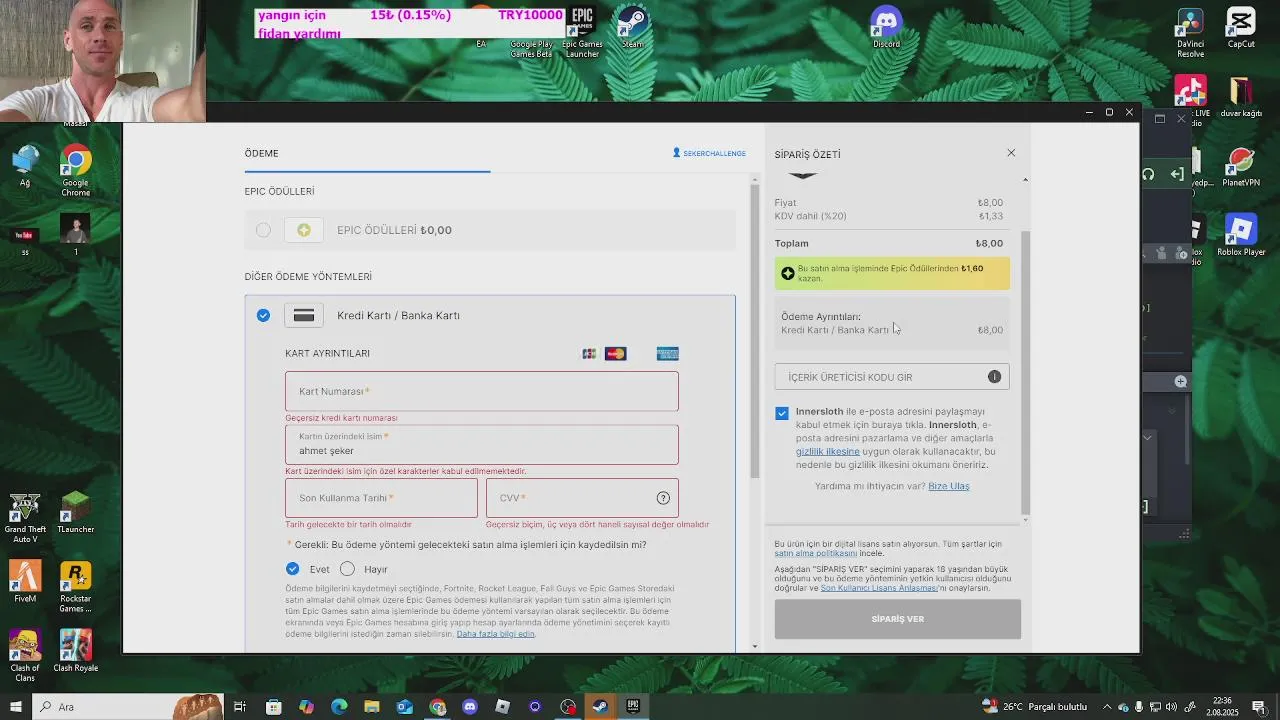Choose Hayır to not save the payment method

pyautogui.click(x=347, y=569)
